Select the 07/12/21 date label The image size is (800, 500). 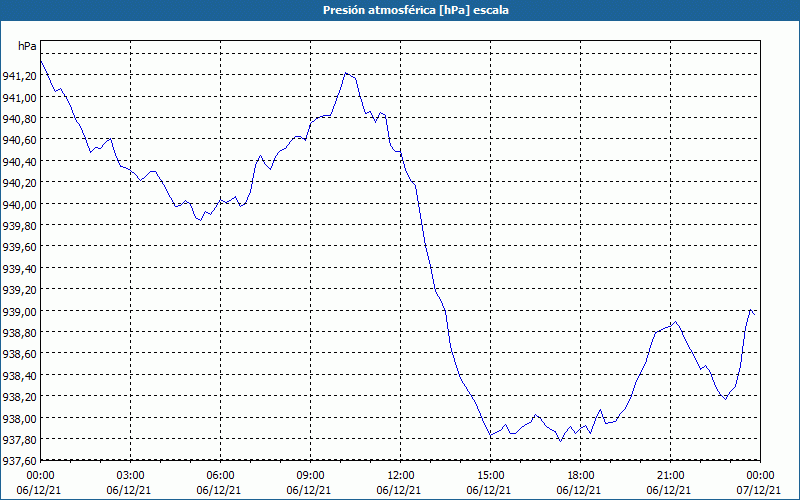[759, 490]
